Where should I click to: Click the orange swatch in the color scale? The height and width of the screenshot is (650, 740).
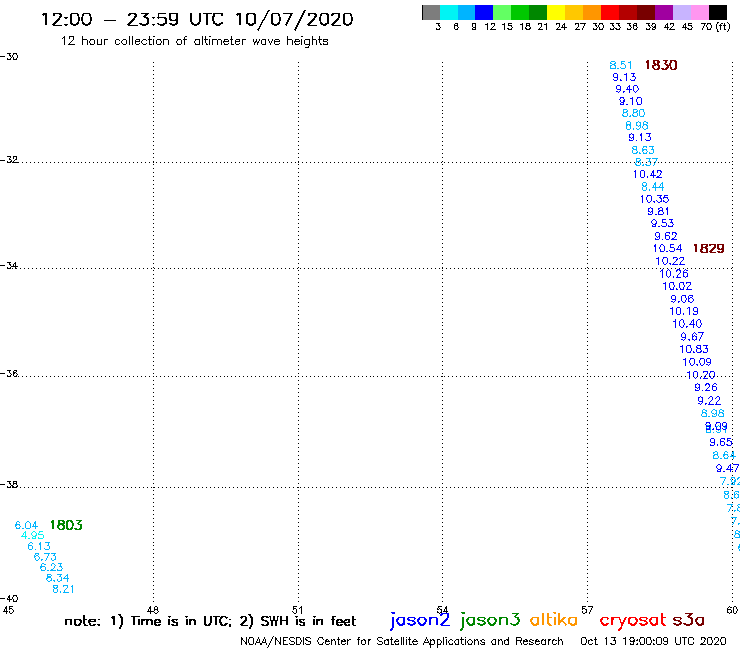click(x=592, y=12)
